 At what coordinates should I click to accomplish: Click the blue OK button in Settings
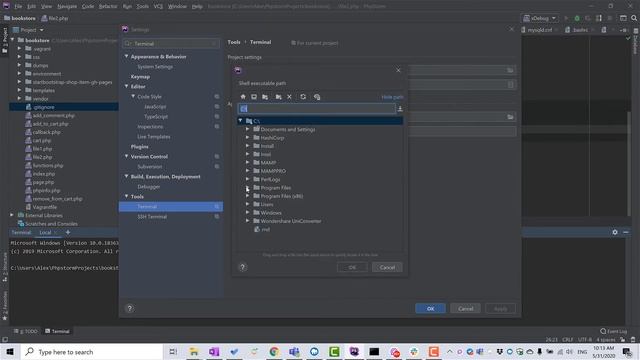pos(430,309)
